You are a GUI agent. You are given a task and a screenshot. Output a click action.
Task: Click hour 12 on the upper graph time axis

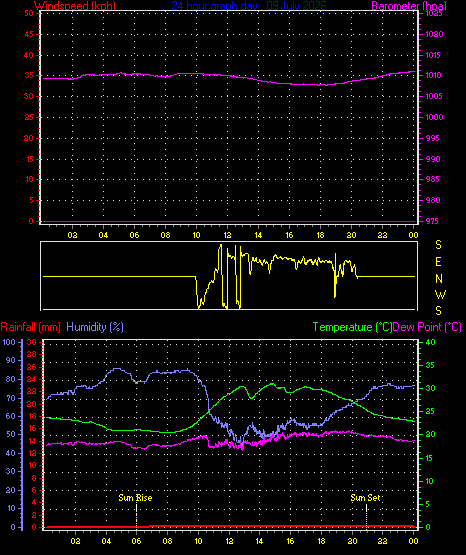(x=227, y=235)
